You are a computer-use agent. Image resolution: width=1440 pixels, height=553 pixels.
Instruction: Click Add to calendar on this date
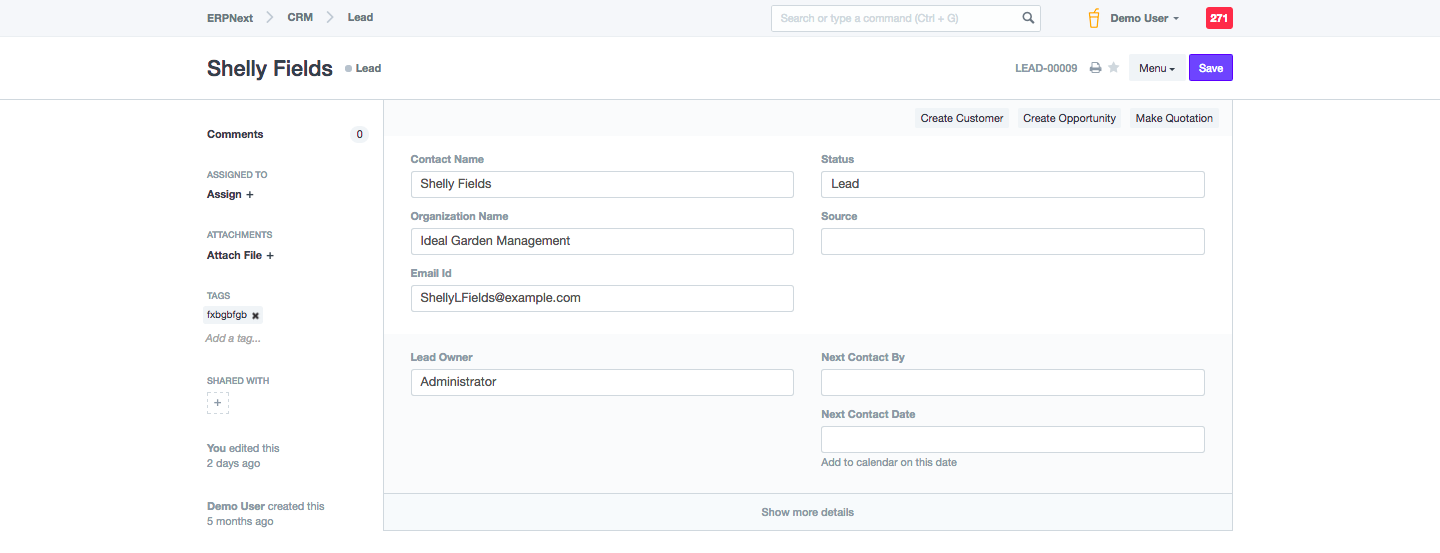pos(889,462)
